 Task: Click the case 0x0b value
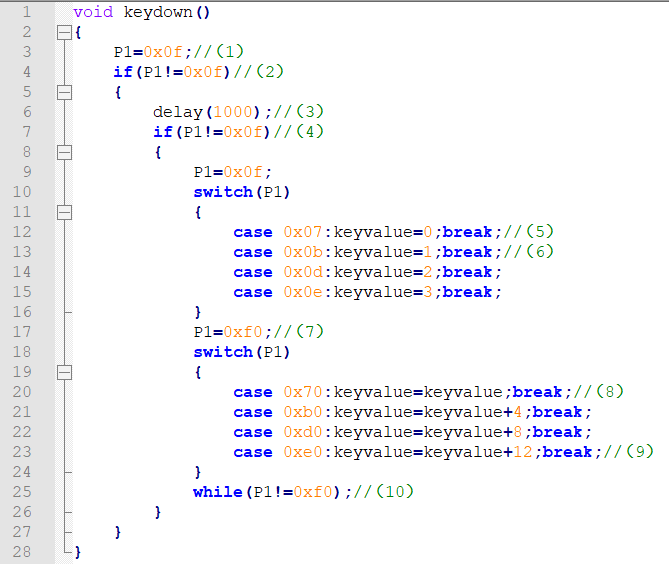[x=303, y=252]
